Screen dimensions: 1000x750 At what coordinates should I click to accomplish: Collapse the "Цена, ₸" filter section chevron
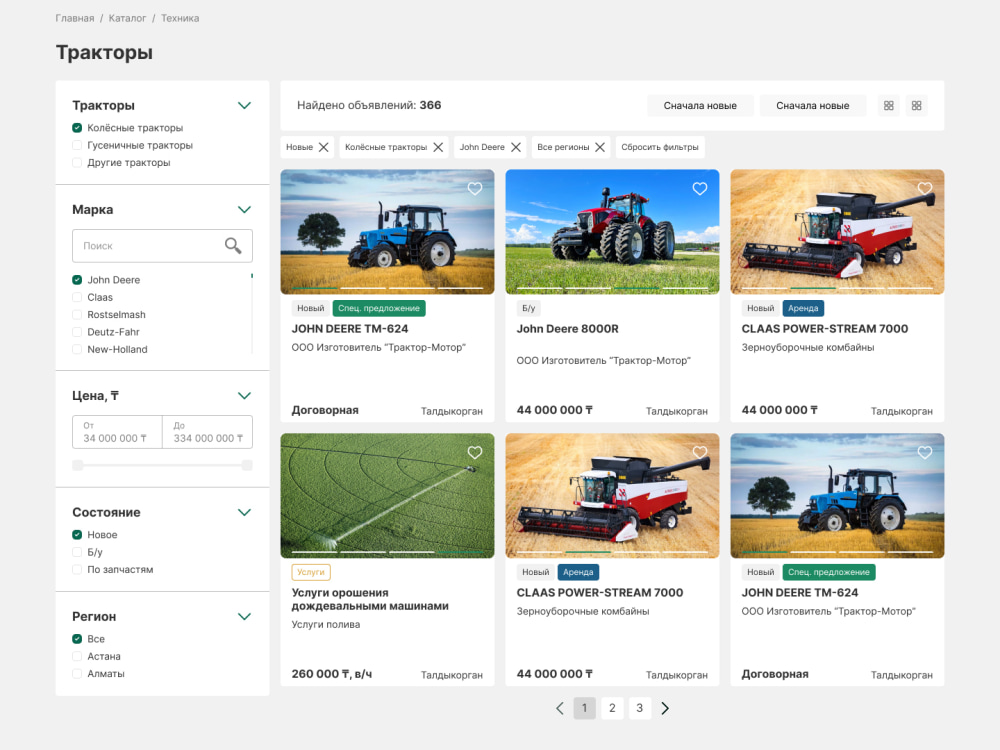pyautogui.click(x=244, y=395)
